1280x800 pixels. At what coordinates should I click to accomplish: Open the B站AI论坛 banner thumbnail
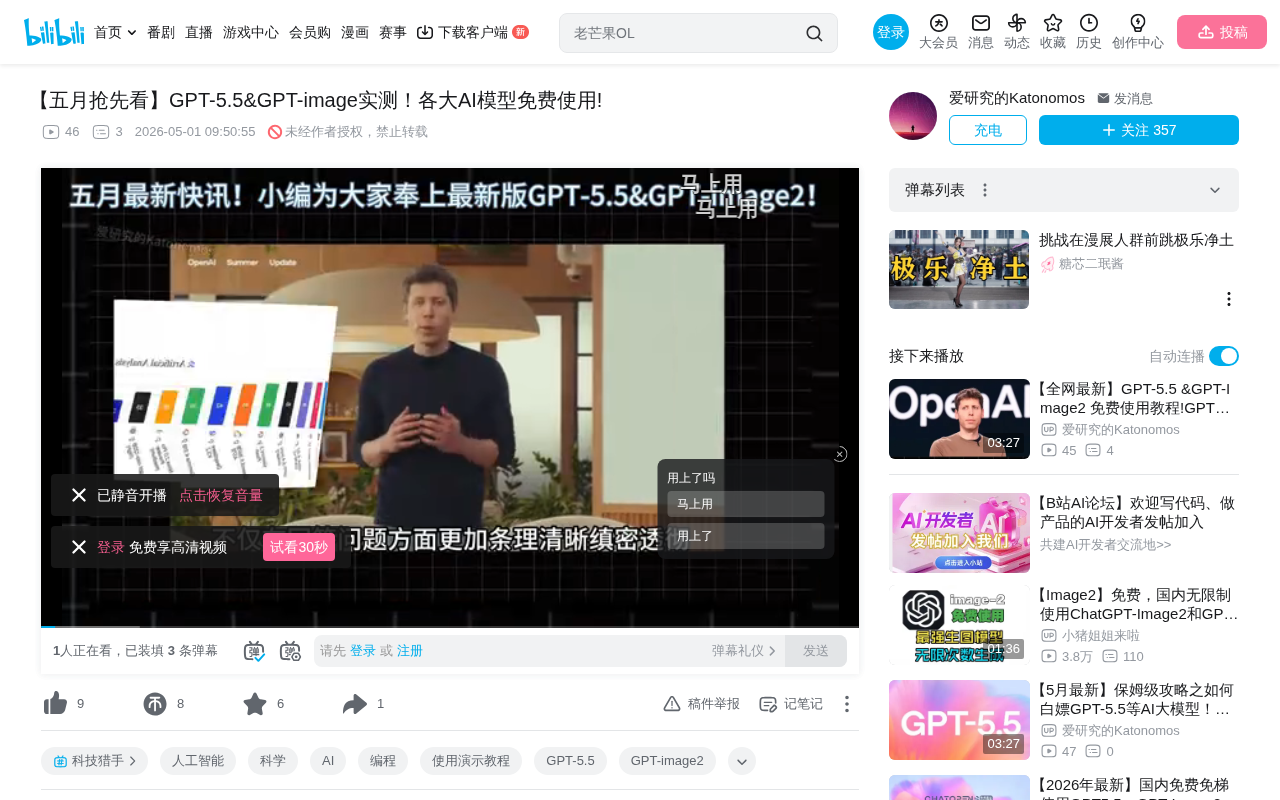tap(959, 533)
